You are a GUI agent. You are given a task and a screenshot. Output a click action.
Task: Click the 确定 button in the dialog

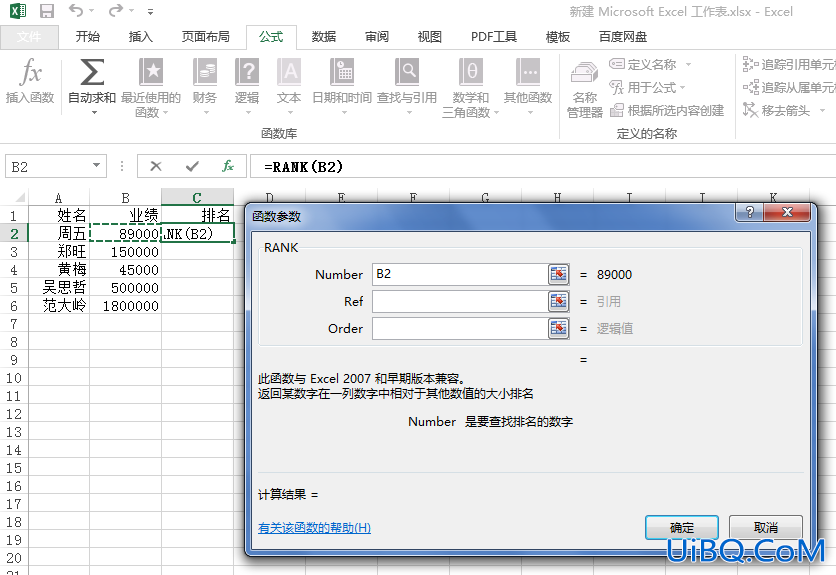tap(681, 528)
